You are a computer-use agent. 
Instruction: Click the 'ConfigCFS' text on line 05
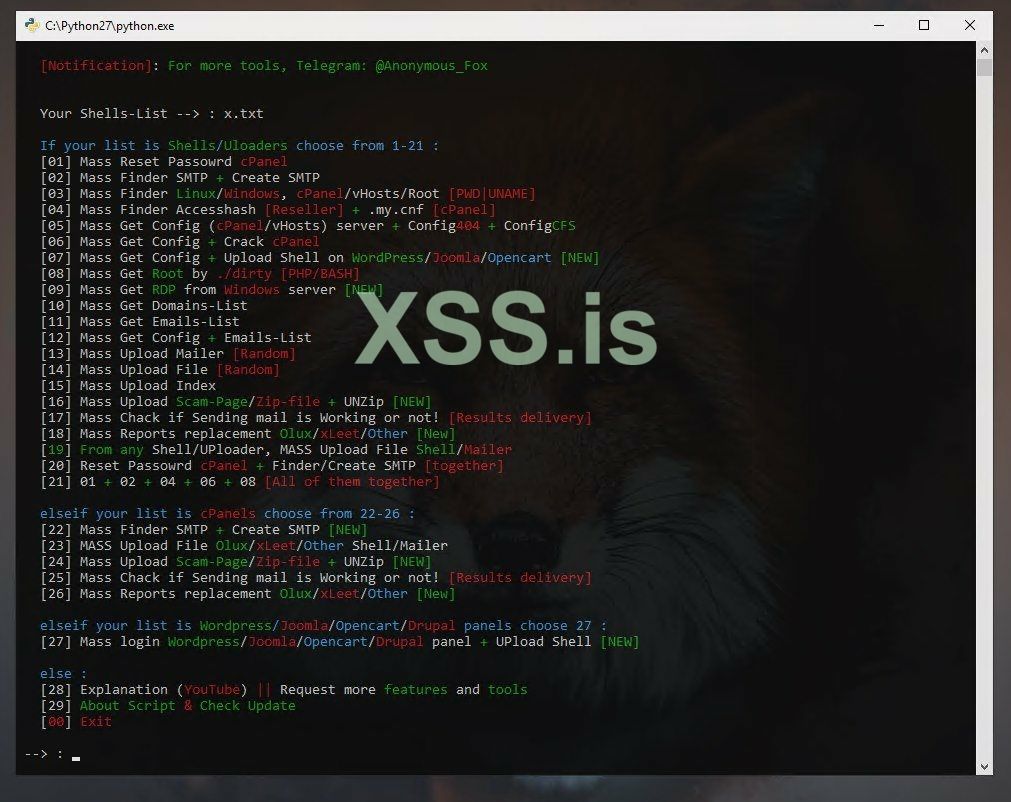coord(540,226)
